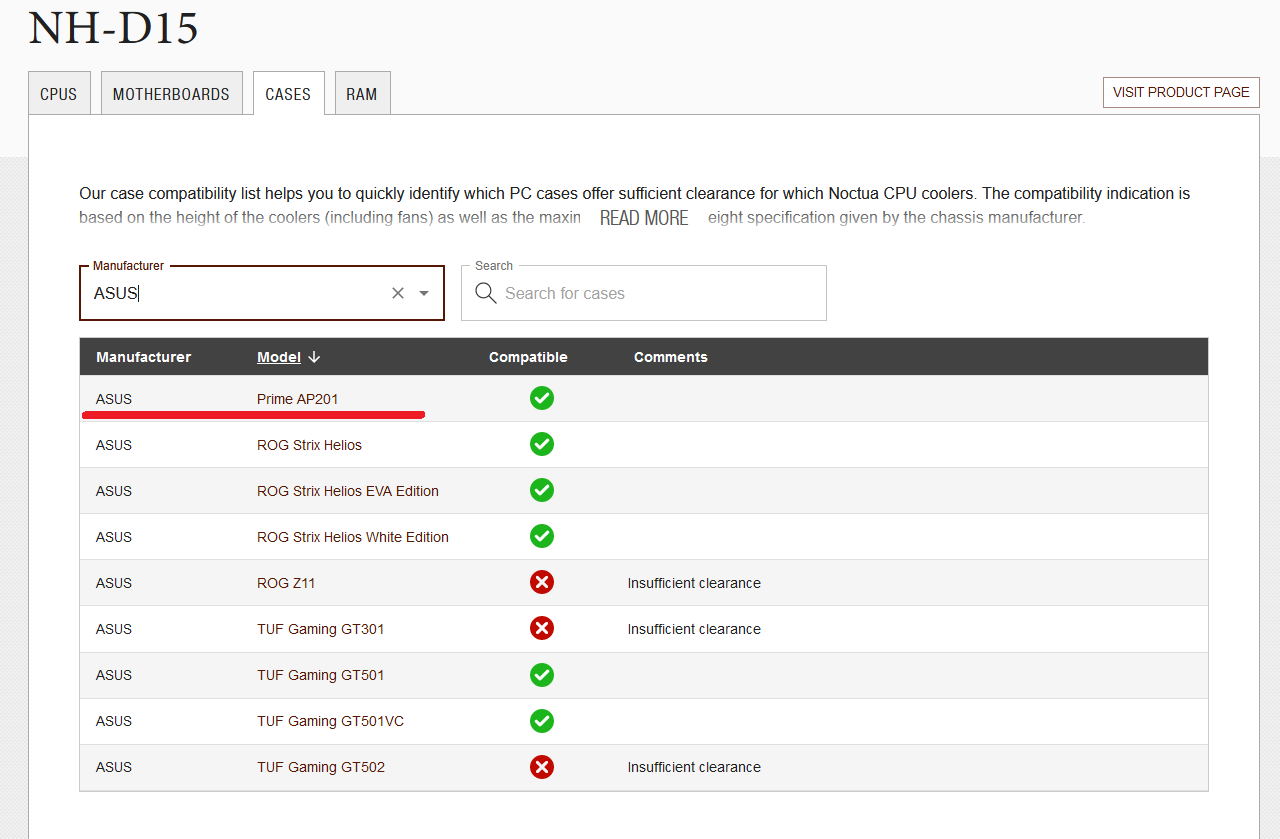Expand description with READ MORE
This screenshot has height=839, width=1280.
644,218
